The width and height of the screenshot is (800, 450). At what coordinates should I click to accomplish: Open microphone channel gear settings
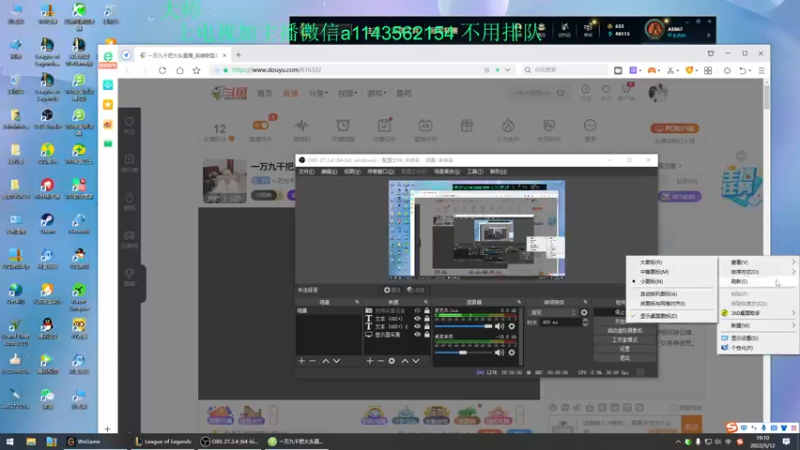pos(512,326)
